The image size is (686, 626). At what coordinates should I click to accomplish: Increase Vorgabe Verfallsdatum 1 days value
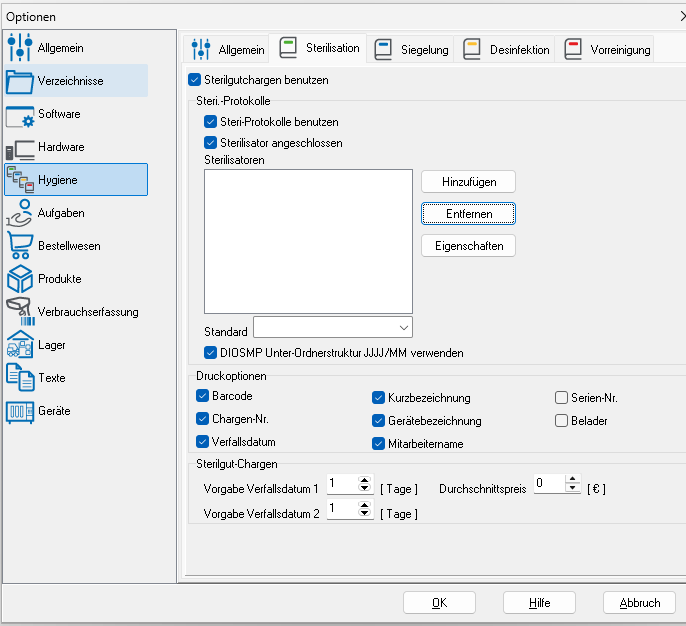pos(365,479)
